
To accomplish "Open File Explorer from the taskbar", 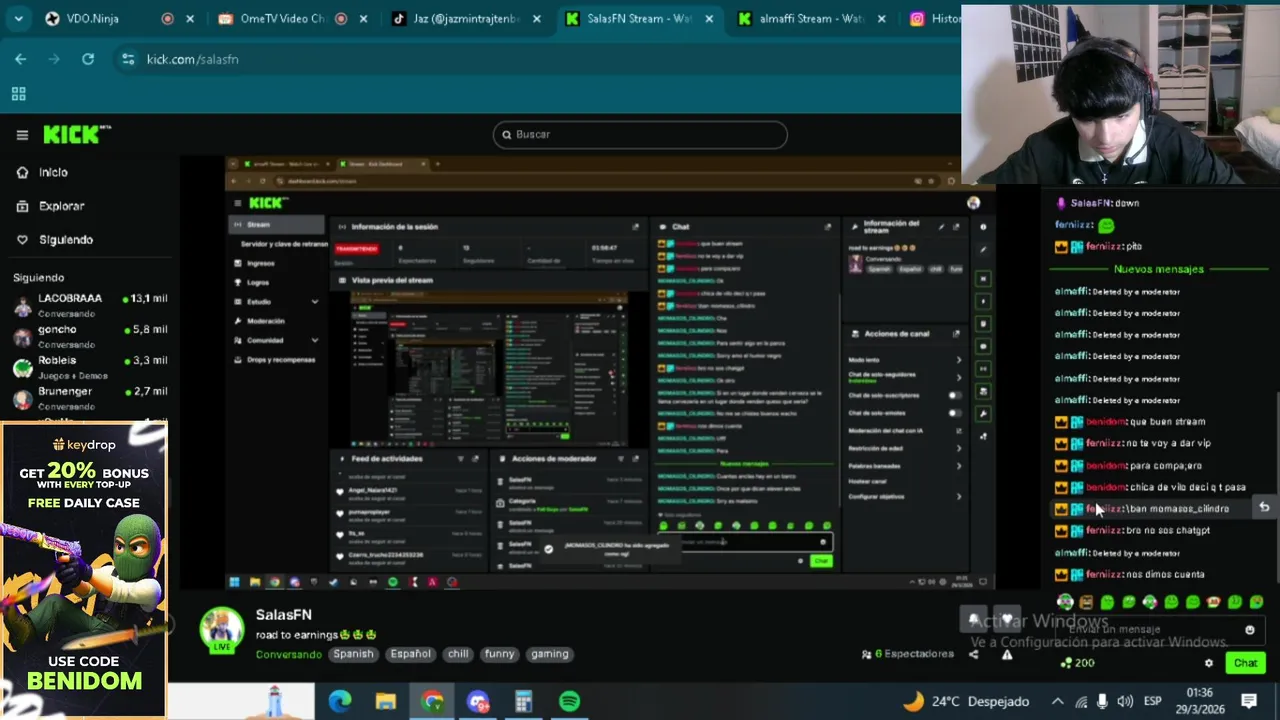I will (x=386, y=702).
